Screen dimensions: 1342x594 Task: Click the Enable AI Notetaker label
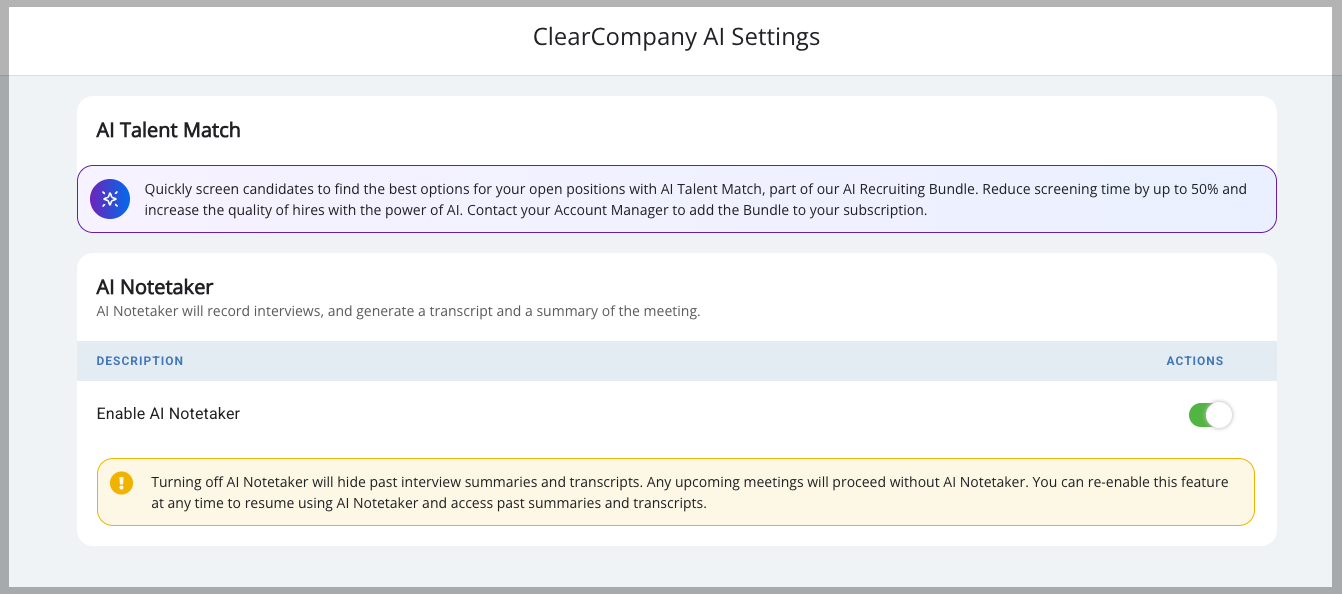(x=168, y=413)
